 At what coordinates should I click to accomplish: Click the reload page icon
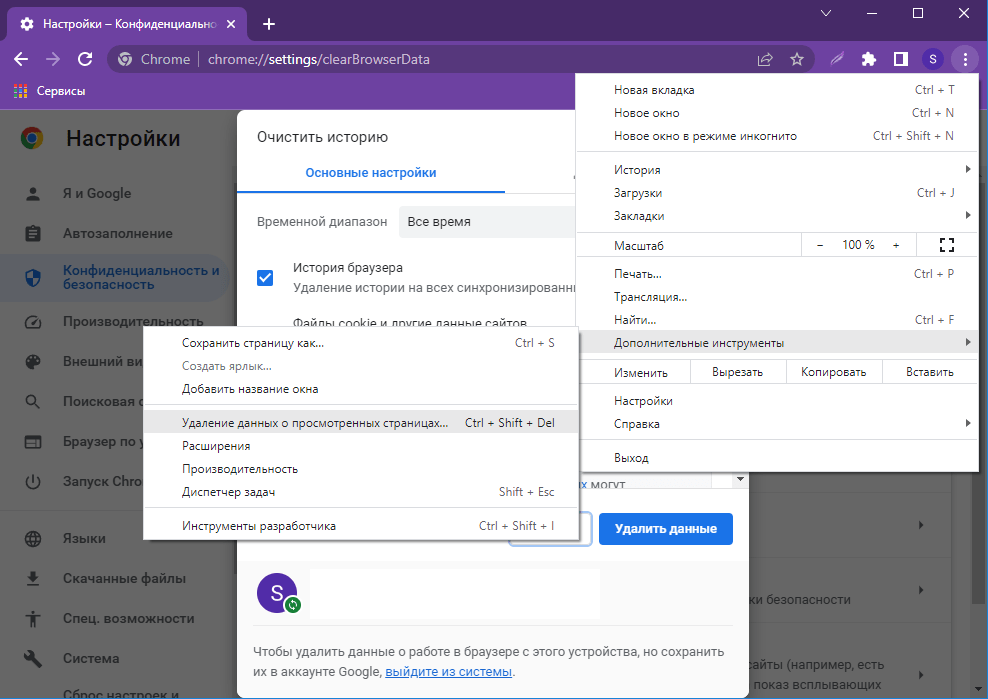coord(85,59)
